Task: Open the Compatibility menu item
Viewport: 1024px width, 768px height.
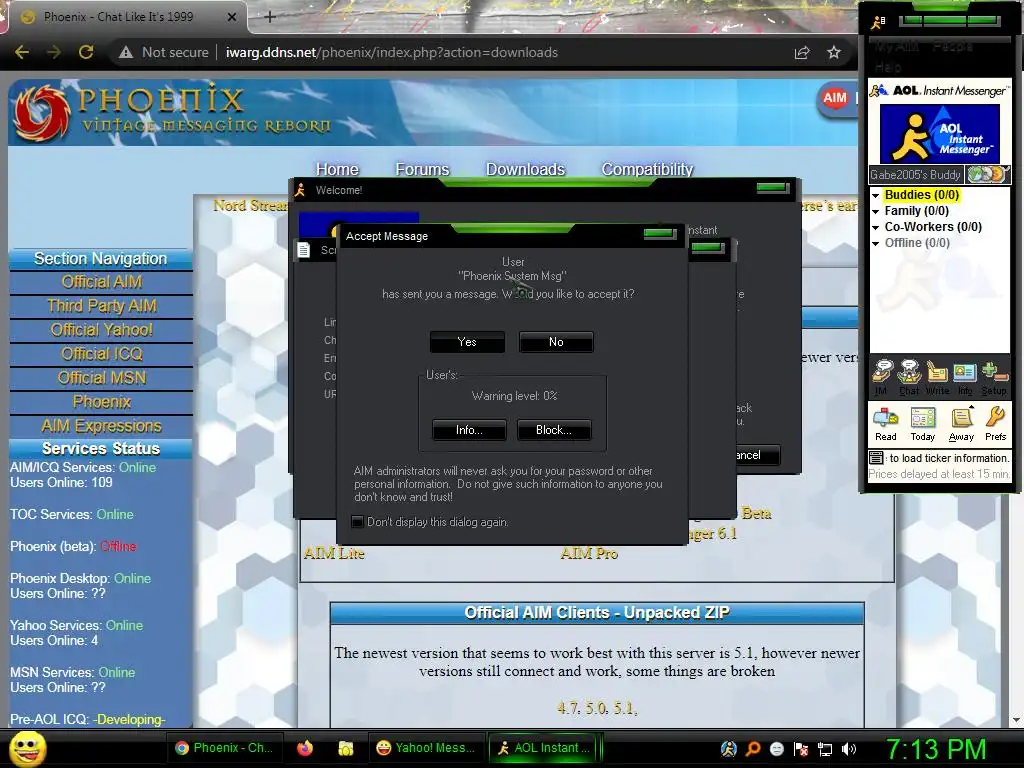Action: click(x=647, y=169)
